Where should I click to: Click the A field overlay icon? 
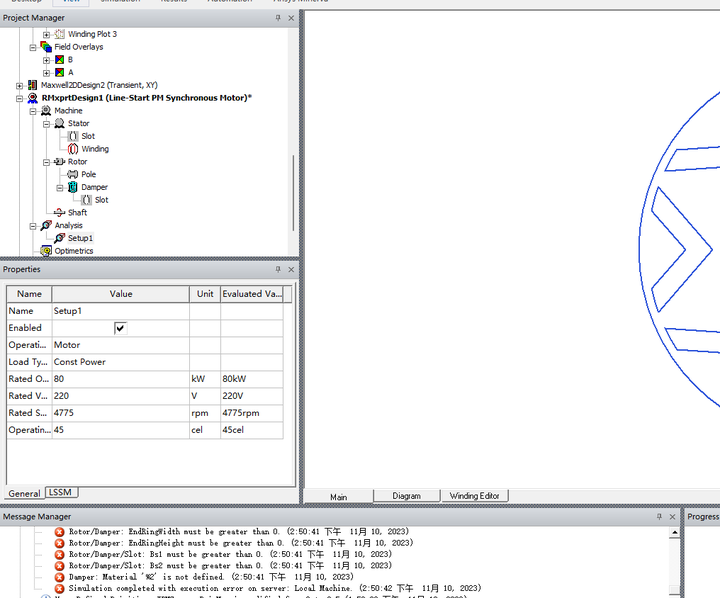point(60,73)
